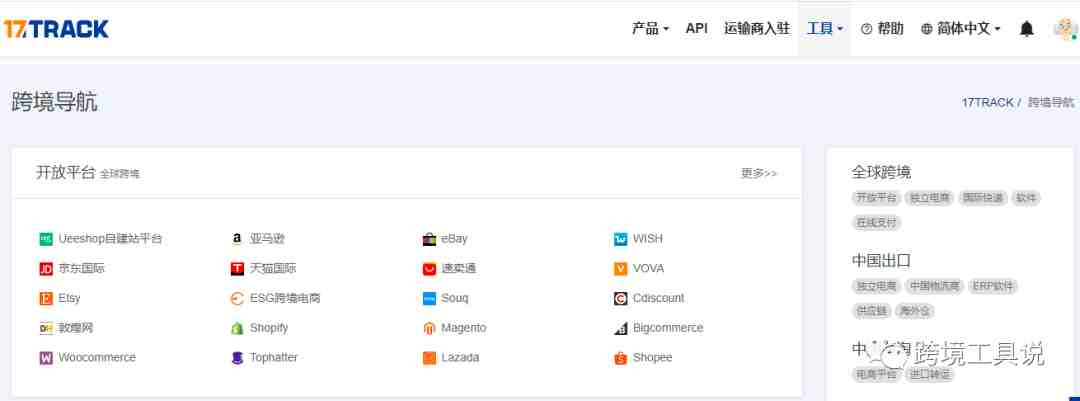This screenshot has height=401, width=1080.
Task: Expand the 产品 dropdown menu
Action: point(650,29)
